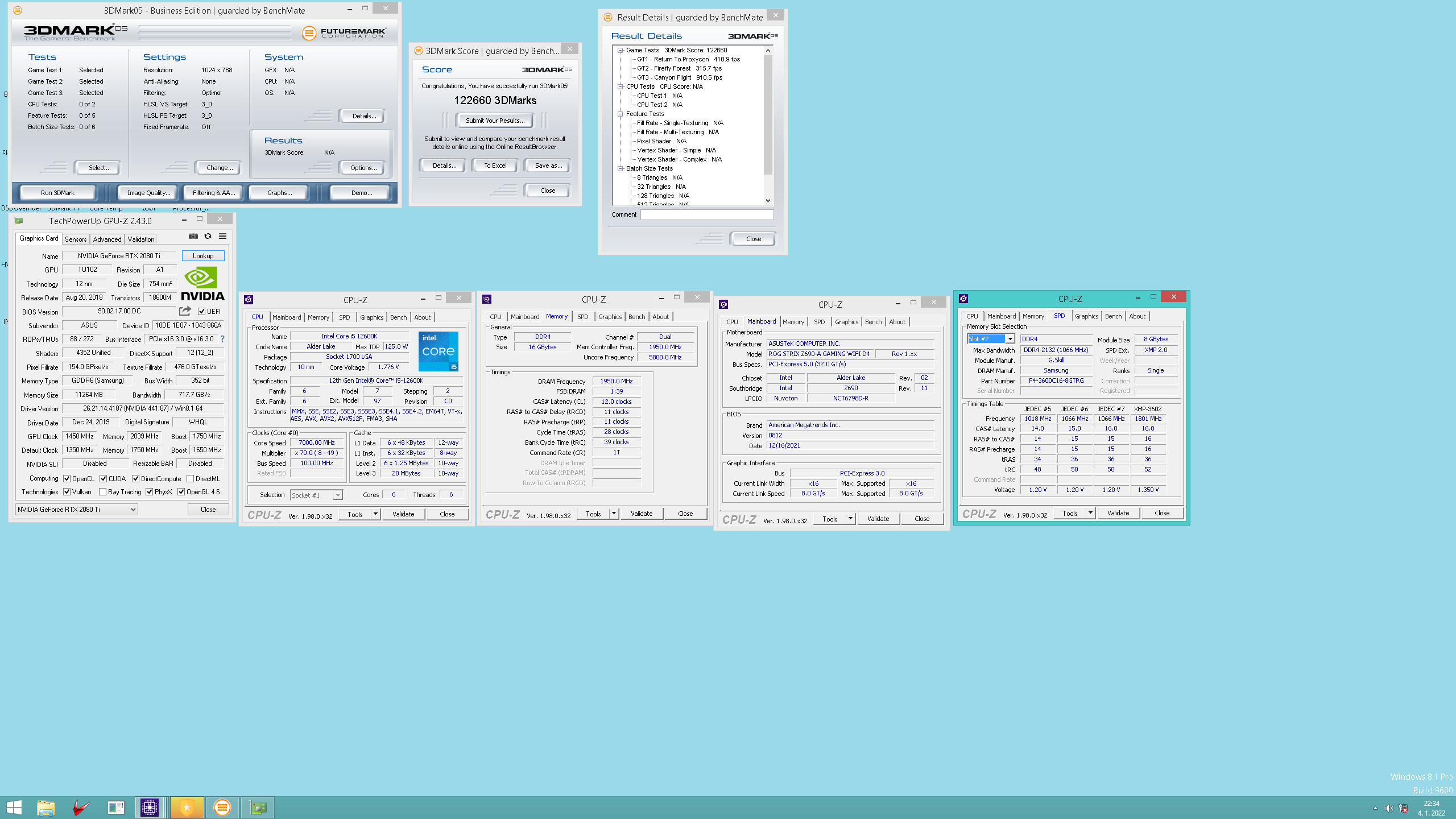Click the Result Details tree scrollbar

click(768, 114)
